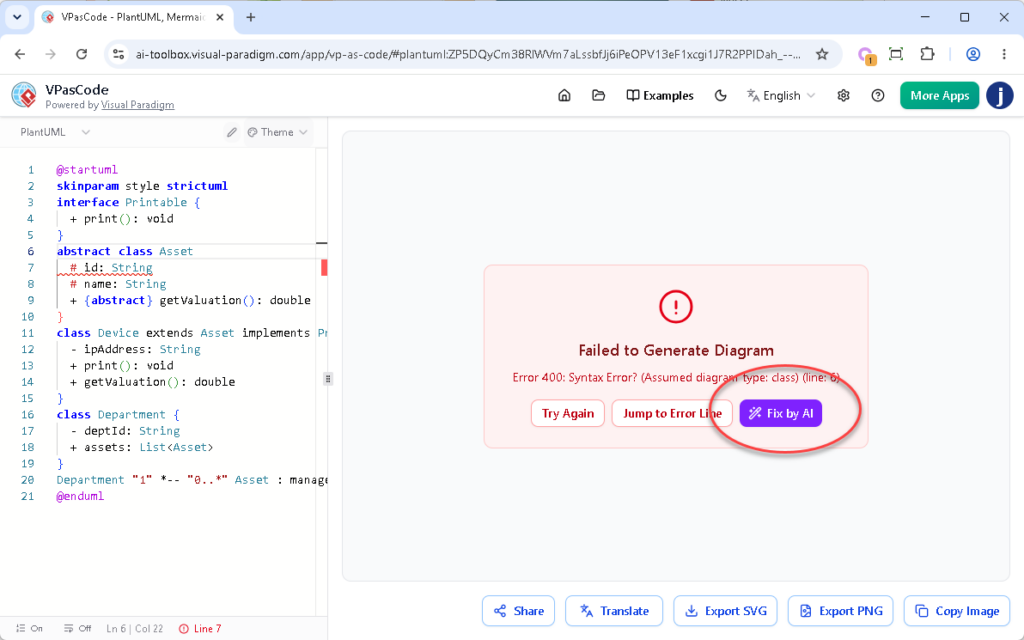Click the screenshot capture extension icon
1024x640 pixels.
[x=896, y=54]
